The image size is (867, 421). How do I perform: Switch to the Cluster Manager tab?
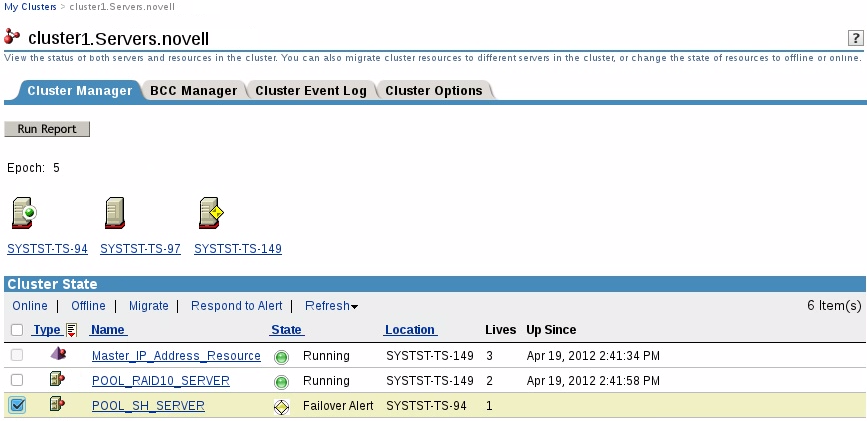(80, 91)
